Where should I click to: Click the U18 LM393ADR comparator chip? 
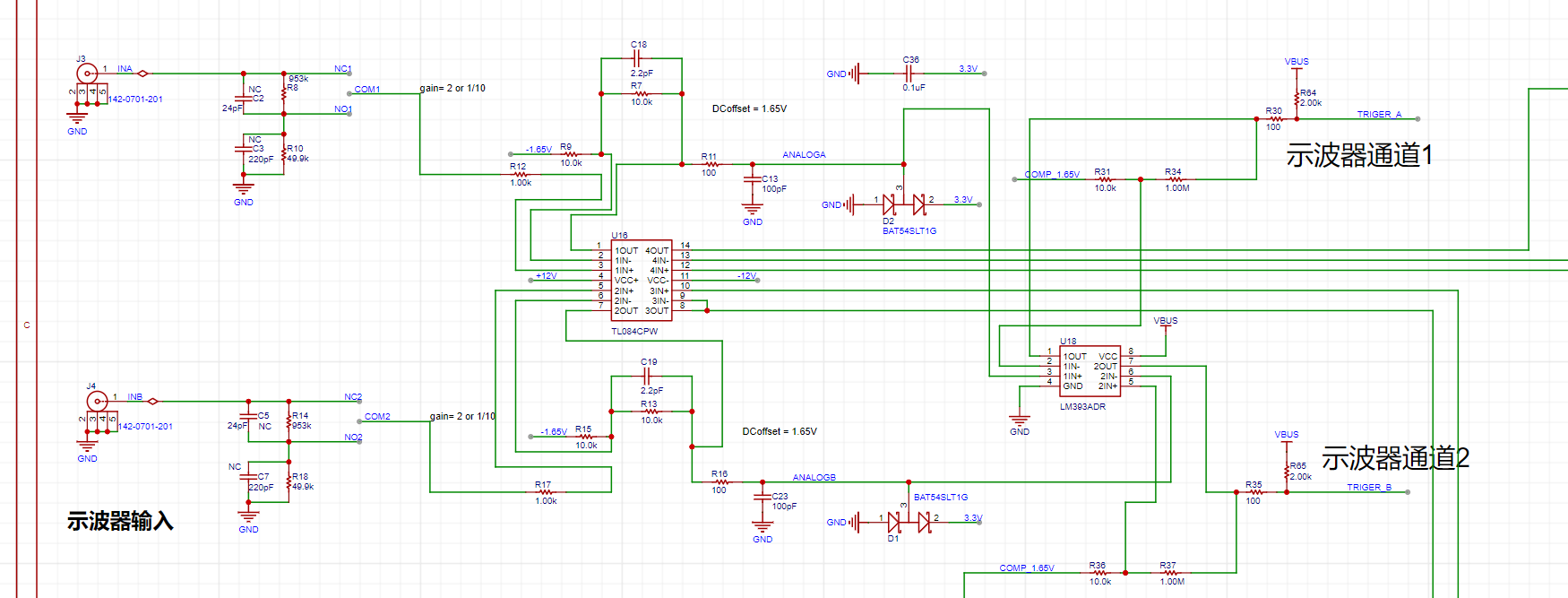tap(1090, 371)
